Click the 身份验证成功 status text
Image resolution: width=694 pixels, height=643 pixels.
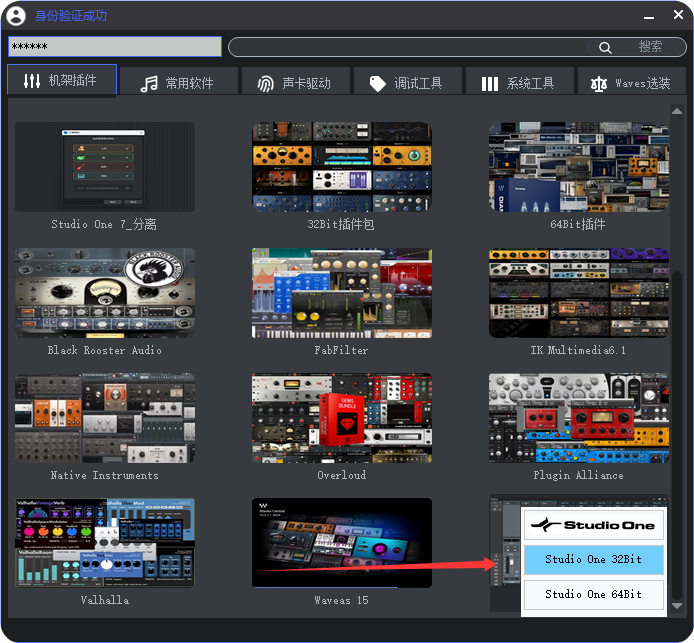[x=71, y=16]
